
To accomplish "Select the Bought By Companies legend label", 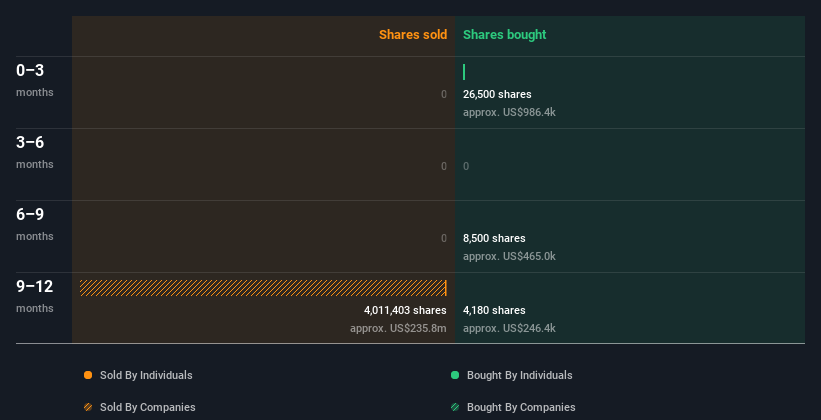I will (521, 407).
